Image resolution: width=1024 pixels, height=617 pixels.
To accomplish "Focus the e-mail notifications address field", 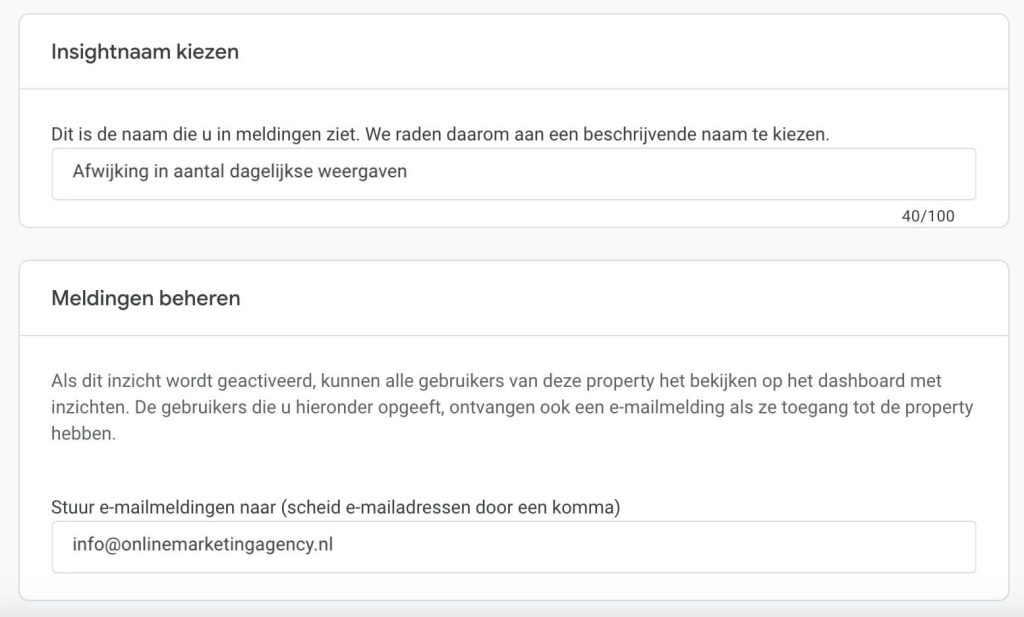I will coord(513,547).
